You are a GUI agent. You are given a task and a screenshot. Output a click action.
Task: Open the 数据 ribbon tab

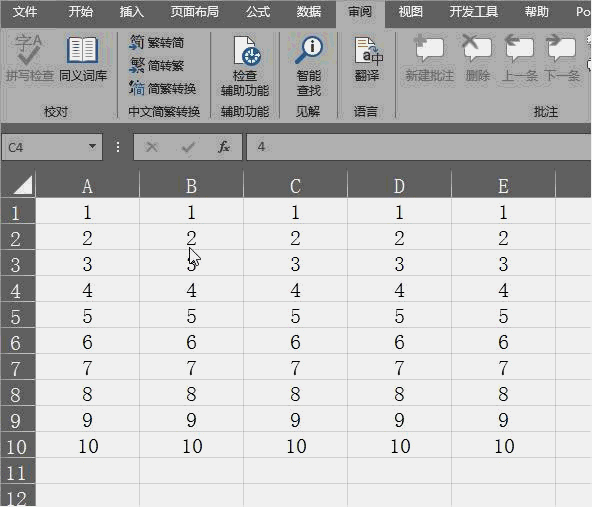click(308, 12)
